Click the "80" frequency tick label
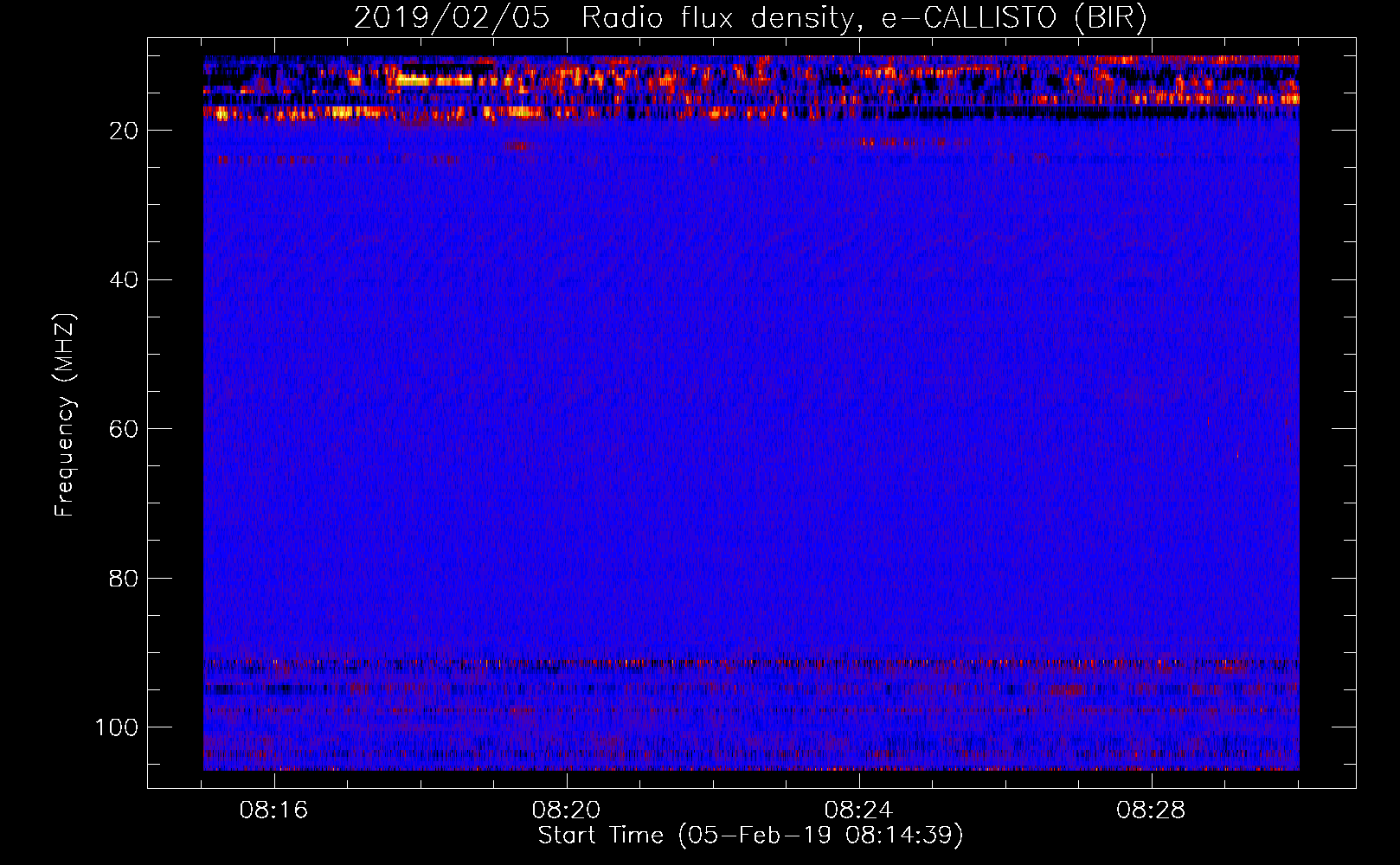 pyautogui.click(x=124, y=578)
